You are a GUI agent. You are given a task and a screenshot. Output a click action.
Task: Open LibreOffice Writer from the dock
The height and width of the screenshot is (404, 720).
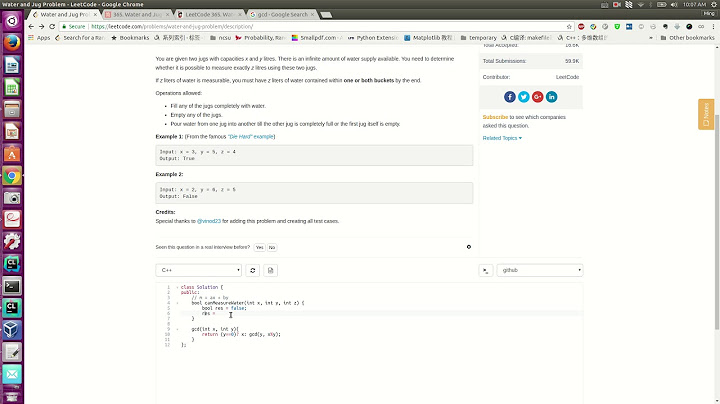point(12,65)
